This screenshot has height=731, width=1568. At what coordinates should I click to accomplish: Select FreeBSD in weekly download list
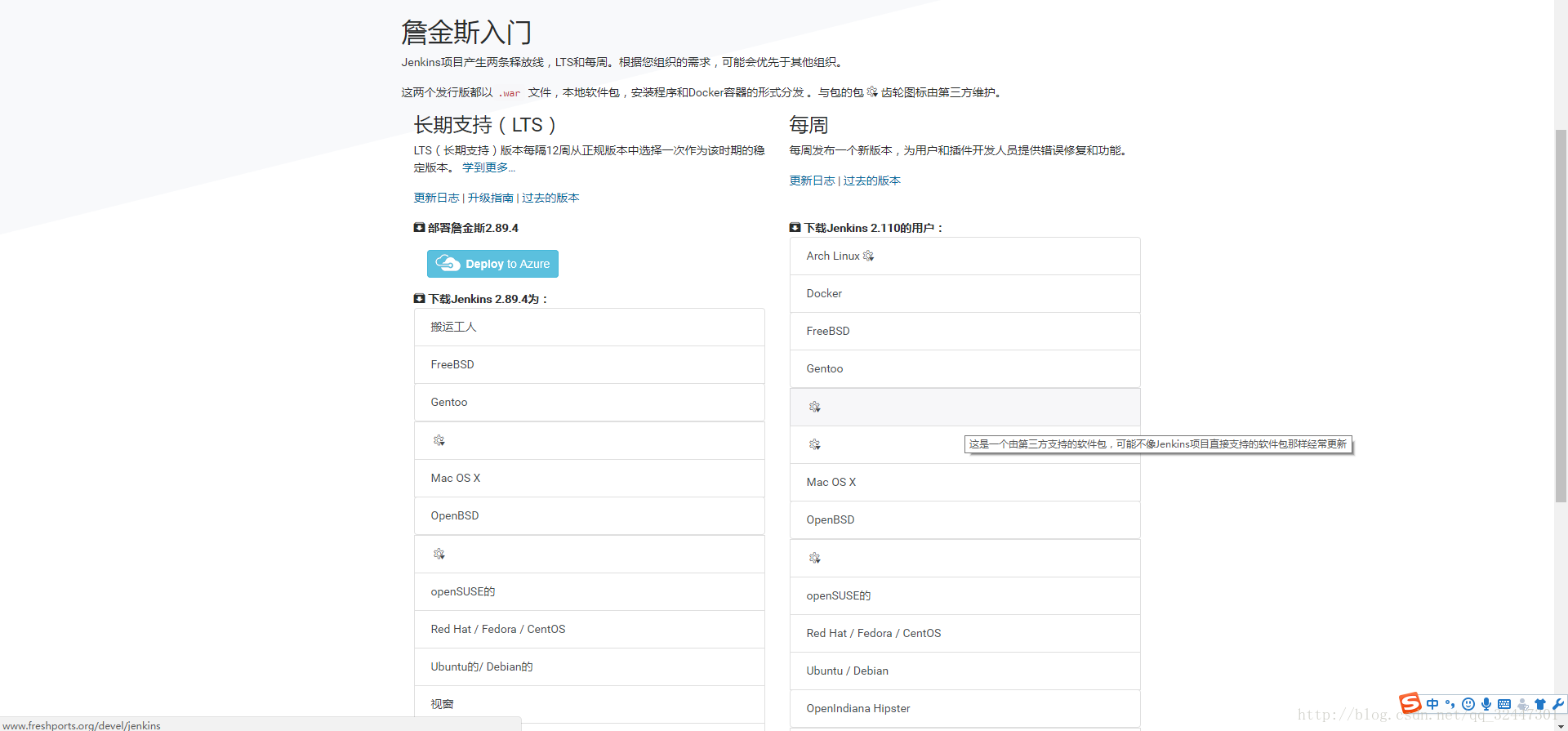coord(964,331)
